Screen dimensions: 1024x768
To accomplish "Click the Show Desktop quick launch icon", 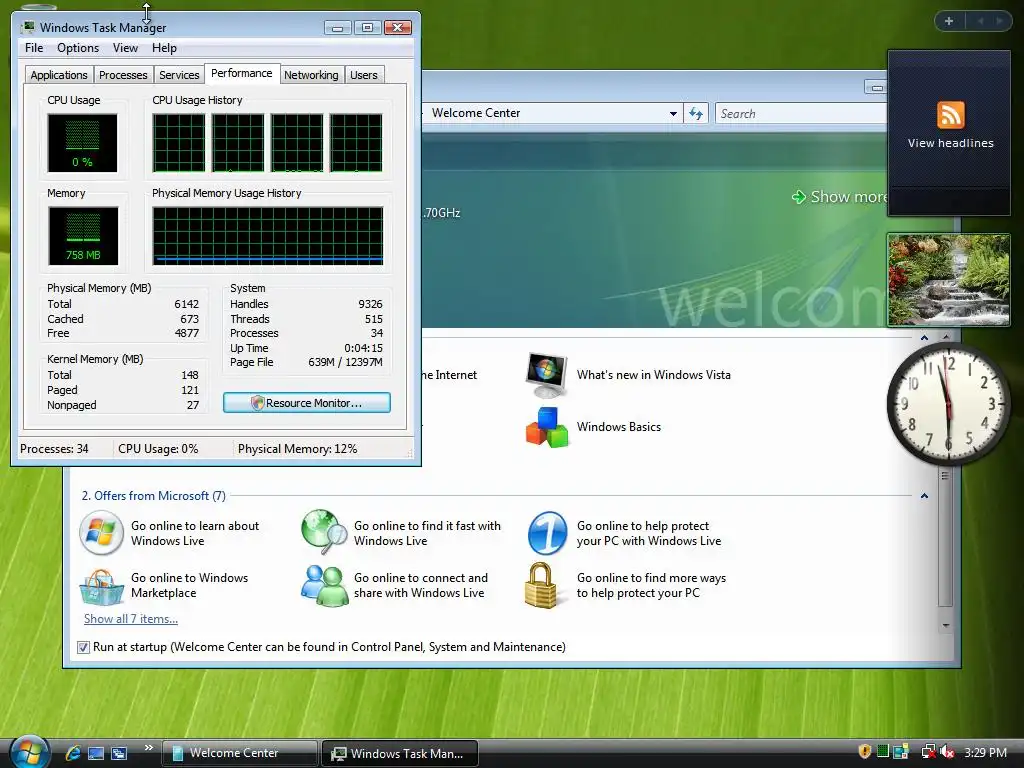I will pyautogui.click(x=96, y=753).
